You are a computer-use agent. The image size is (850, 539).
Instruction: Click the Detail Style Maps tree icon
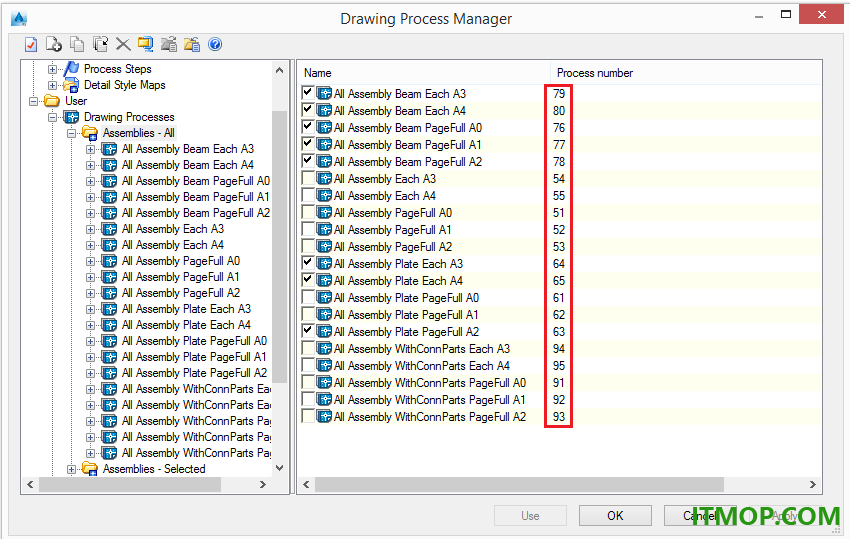[x=72, y=85]
